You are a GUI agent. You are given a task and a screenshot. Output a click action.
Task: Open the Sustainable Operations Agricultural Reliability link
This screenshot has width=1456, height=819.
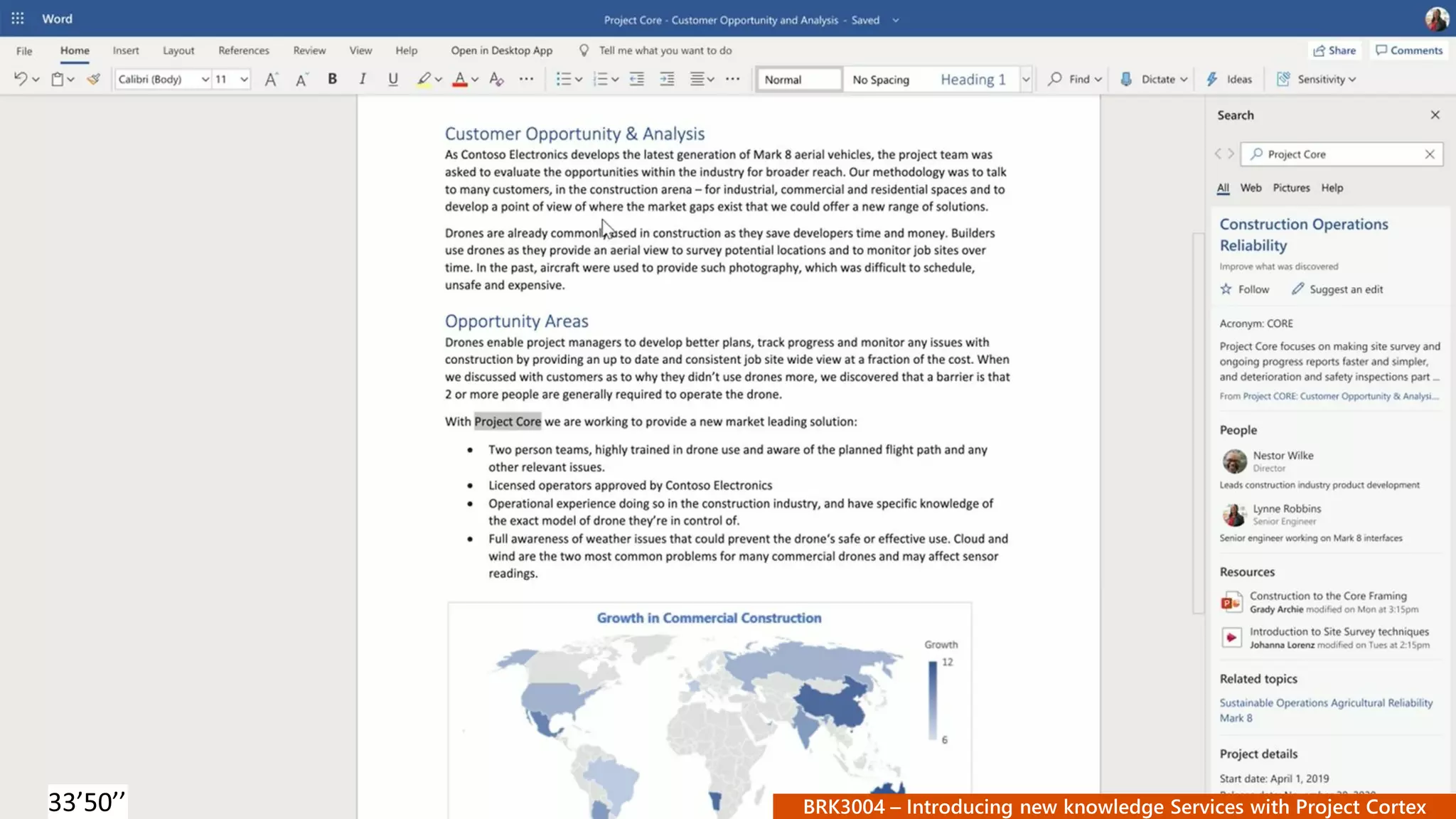click(1326, 702)
